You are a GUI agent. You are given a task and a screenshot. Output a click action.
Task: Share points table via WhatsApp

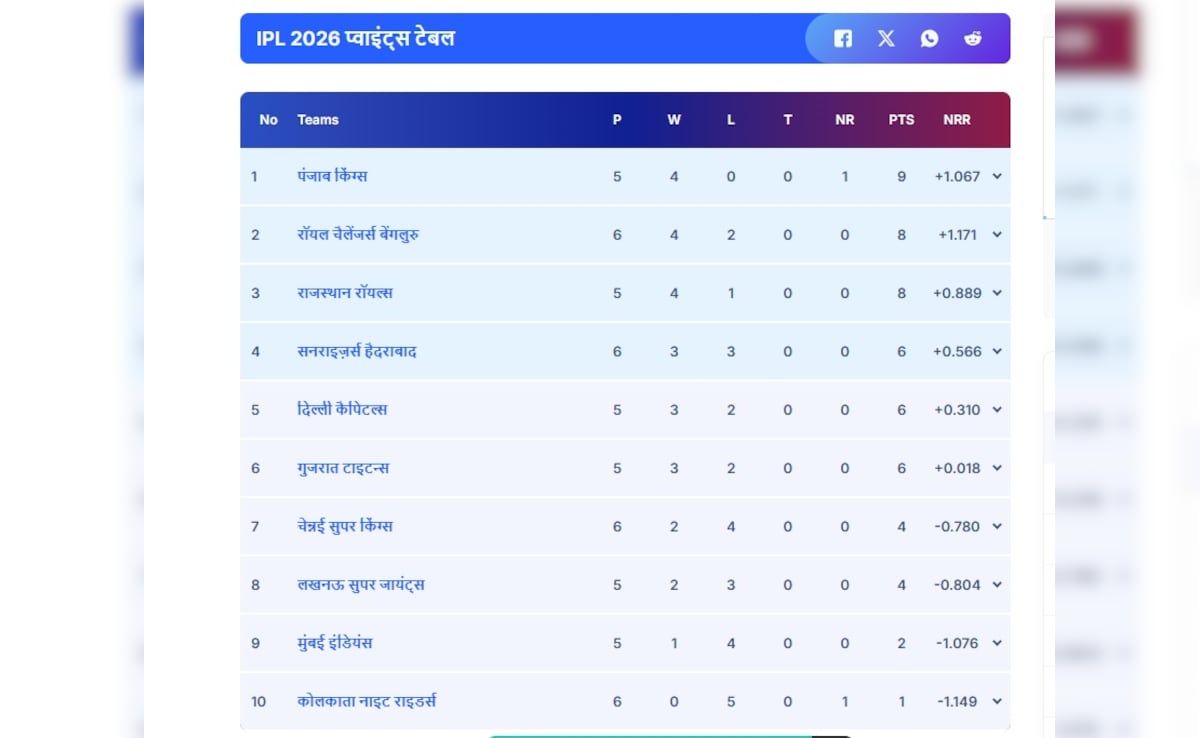point(929,38)
